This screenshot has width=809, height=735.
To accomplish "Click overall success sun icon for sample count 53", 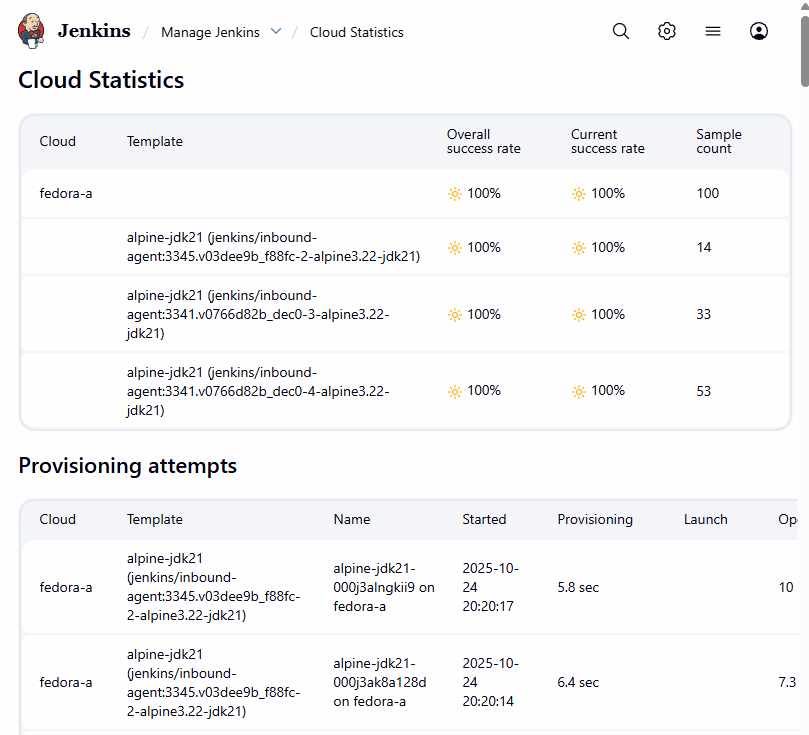I will click(455, 391).
